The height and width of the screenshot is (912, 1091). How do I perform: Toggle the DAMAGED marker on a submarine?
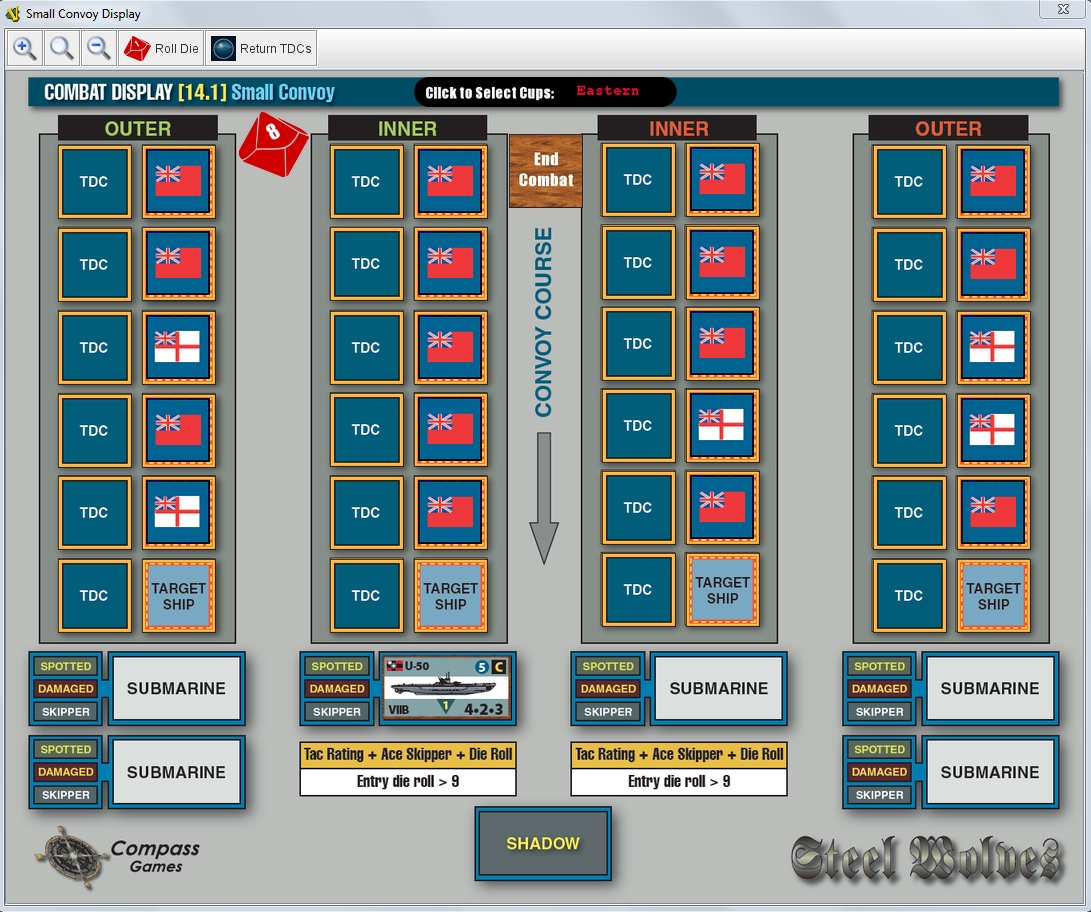[x=65, y=688]
